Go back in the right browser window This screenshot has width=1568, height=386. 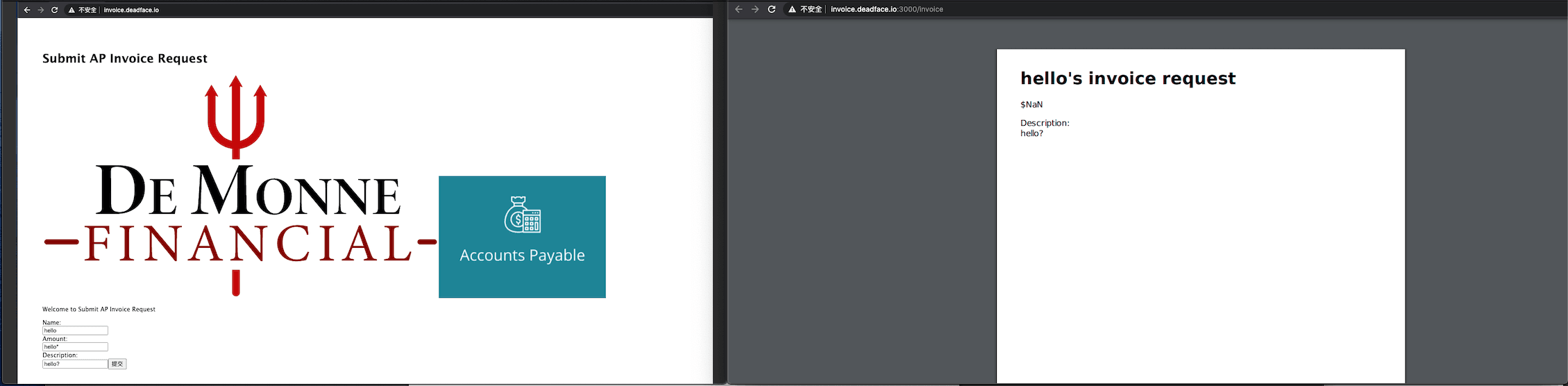tap(739, 9)
